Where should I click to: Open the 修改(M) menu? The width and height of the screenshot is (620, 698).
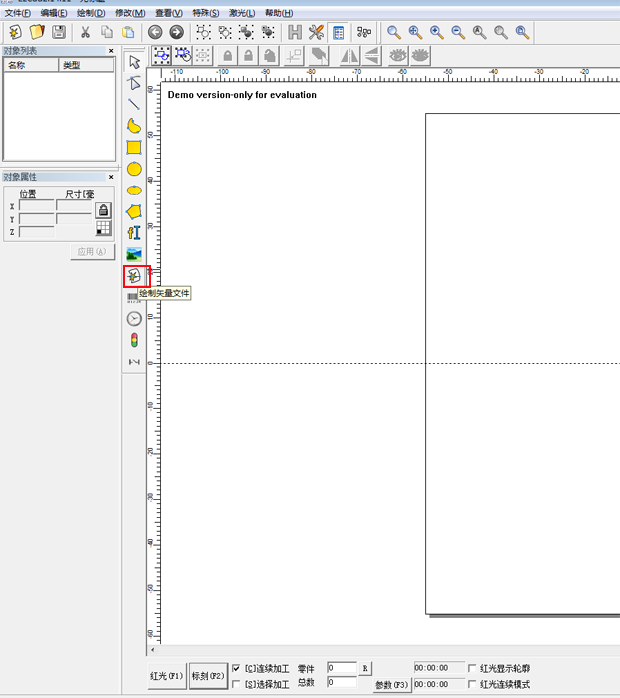(x=130, y=13)
